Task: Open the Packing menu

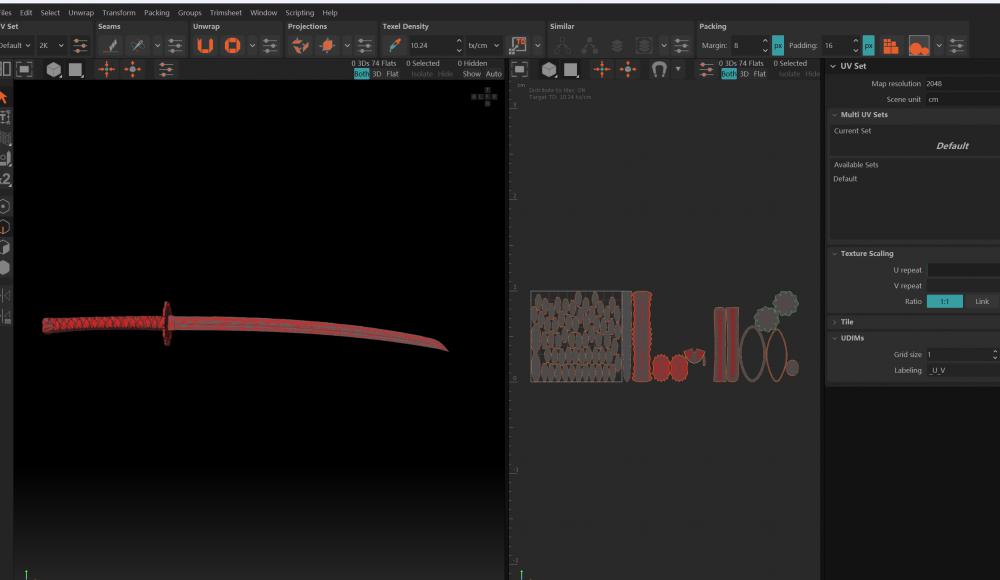Action: click(x=156, y=13)
